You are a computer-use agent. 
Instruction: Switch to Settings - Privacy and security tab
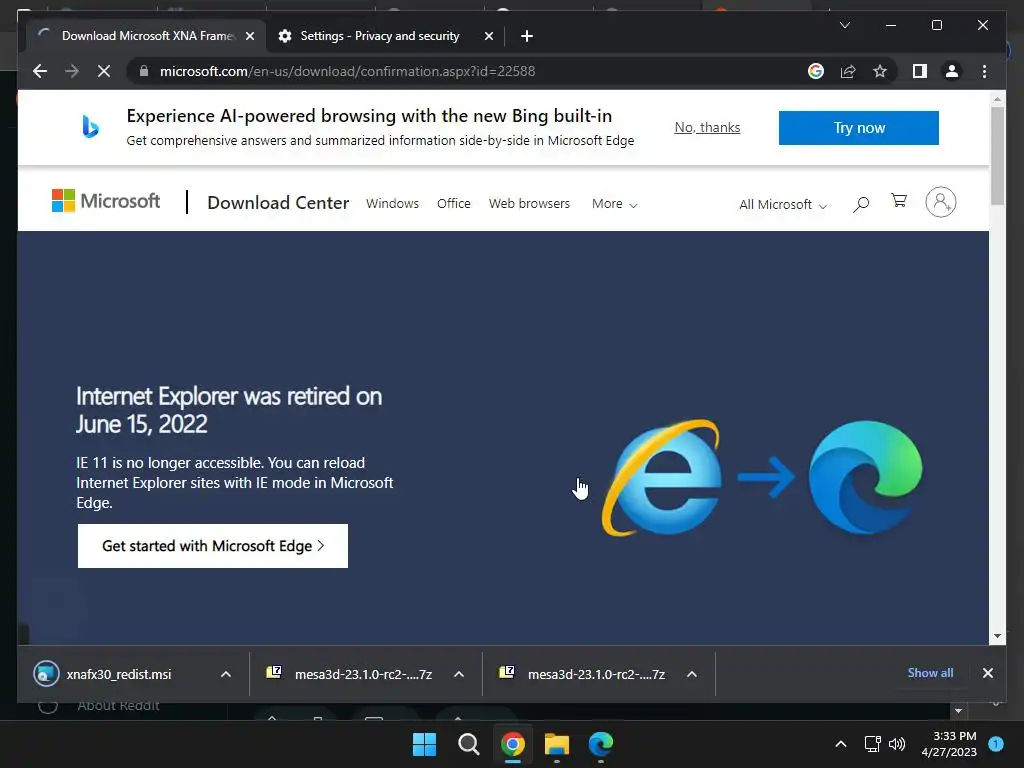point(379,36)
